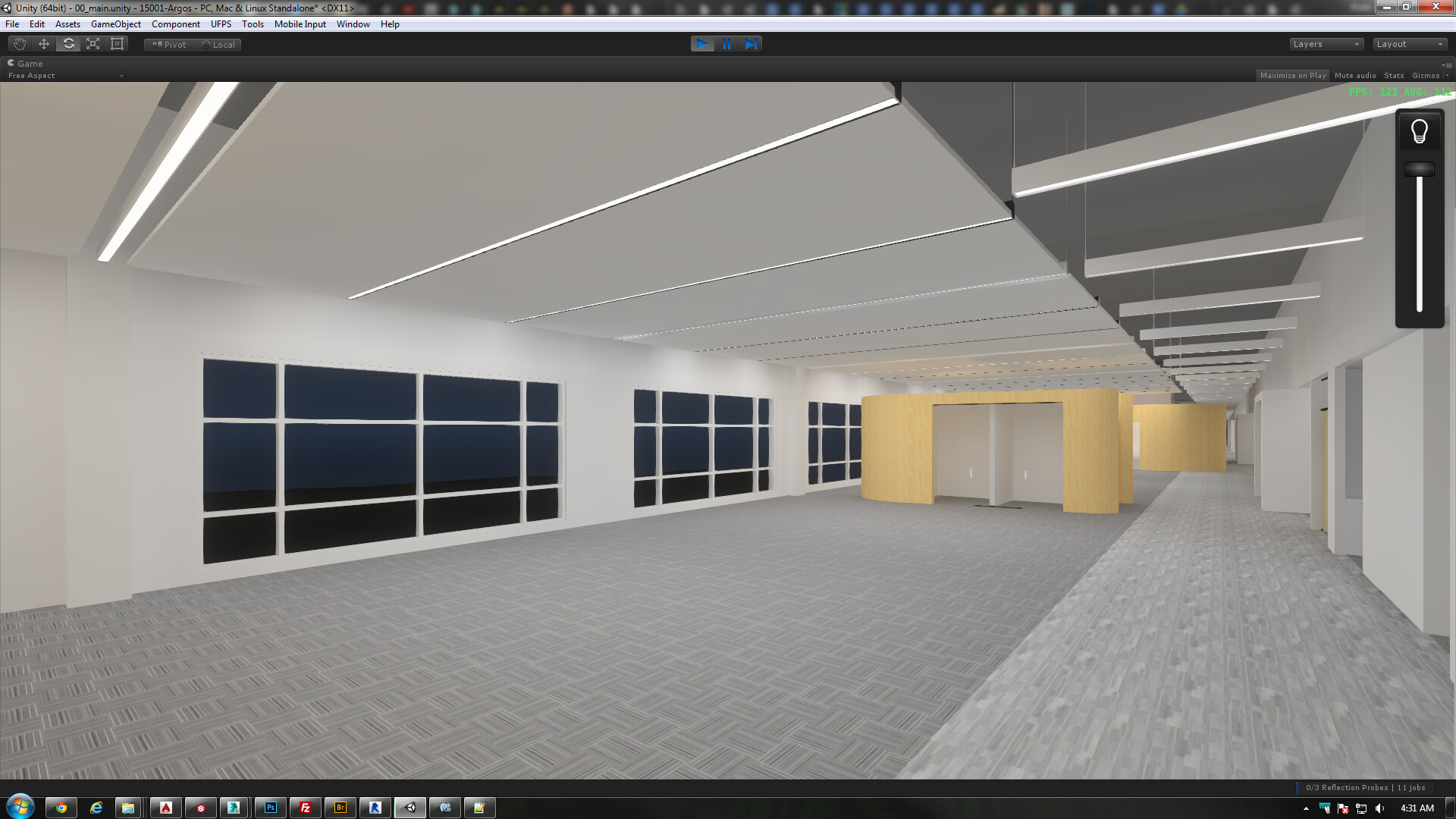Open the Layers dropdown
1456x819 pixels.
pos(1326,44)
